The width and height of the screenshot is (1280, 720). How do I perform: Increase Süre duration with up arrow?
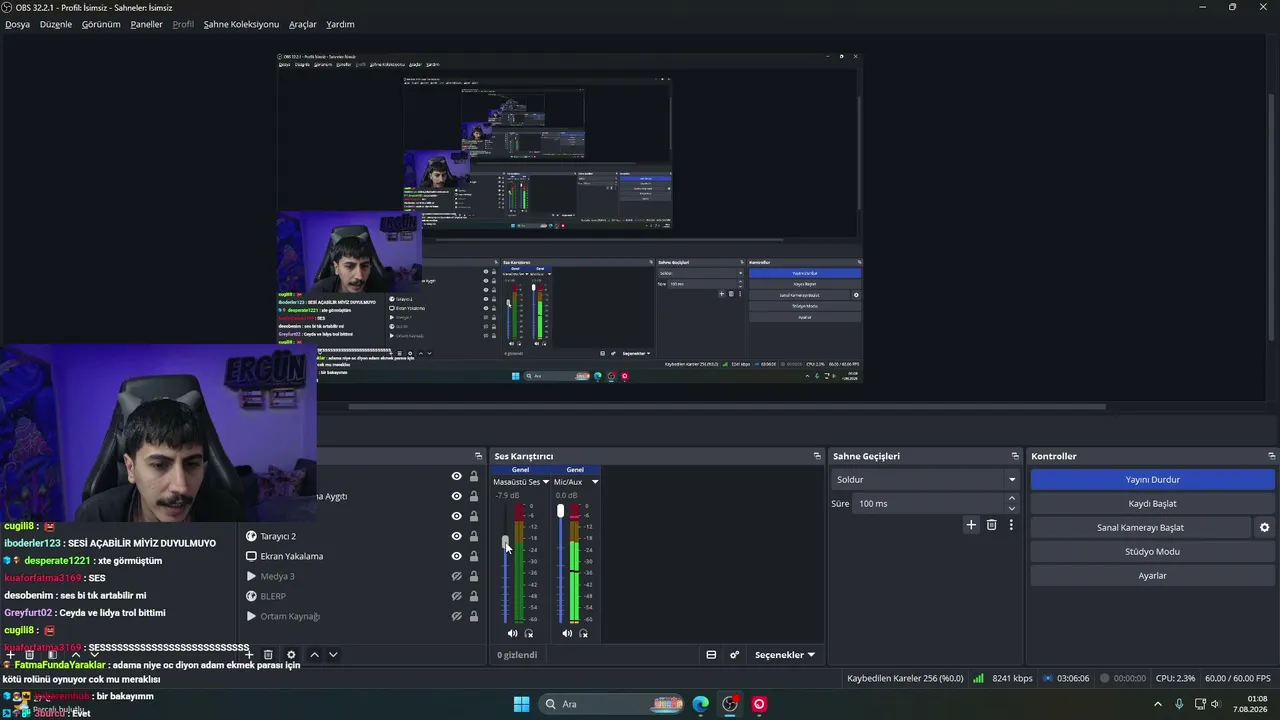1011,498
